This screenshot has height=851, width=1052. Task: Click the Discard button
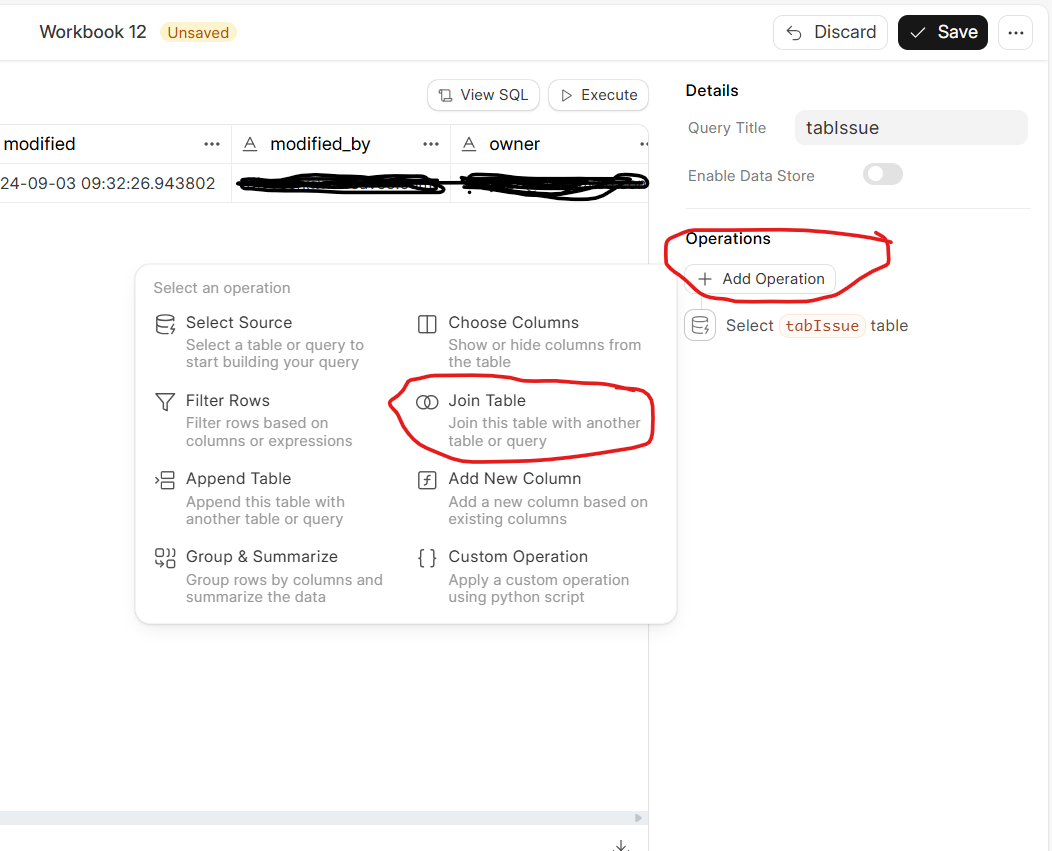pyautogui.click(x=830, y=32)
